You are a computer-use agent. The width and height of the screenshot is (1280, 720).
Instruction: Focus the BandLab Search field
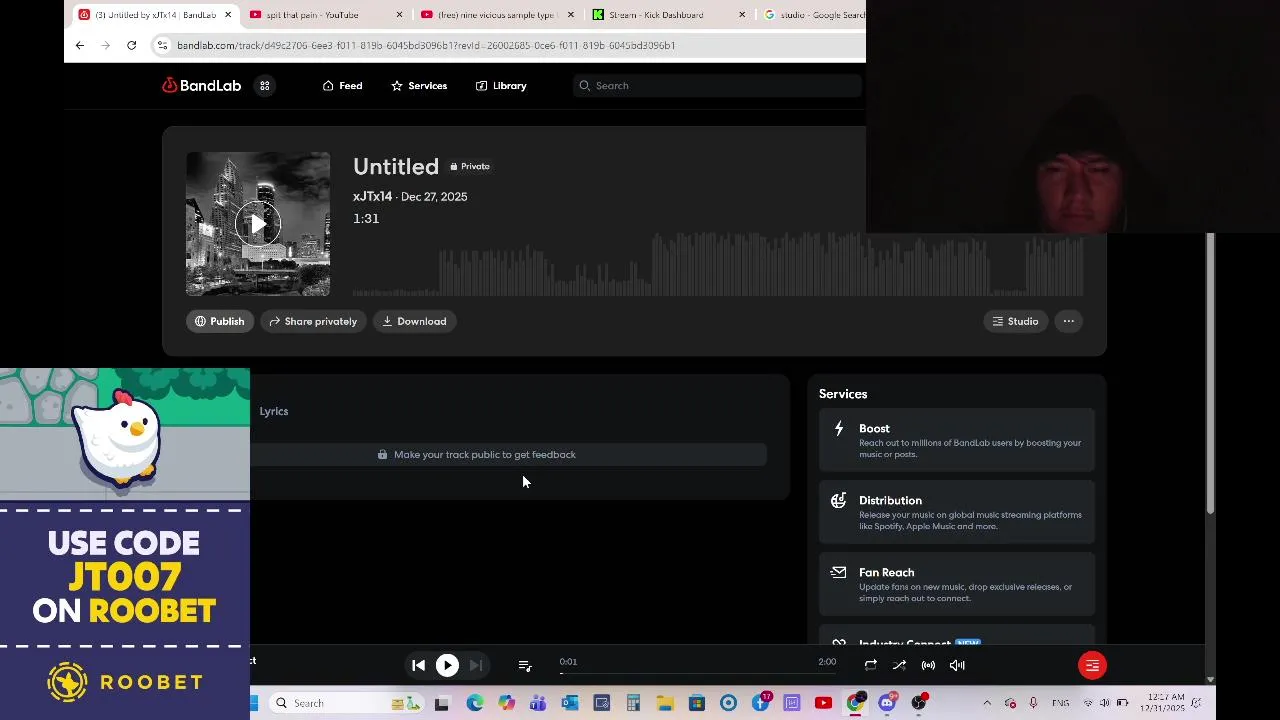click(x=717, y=86)
